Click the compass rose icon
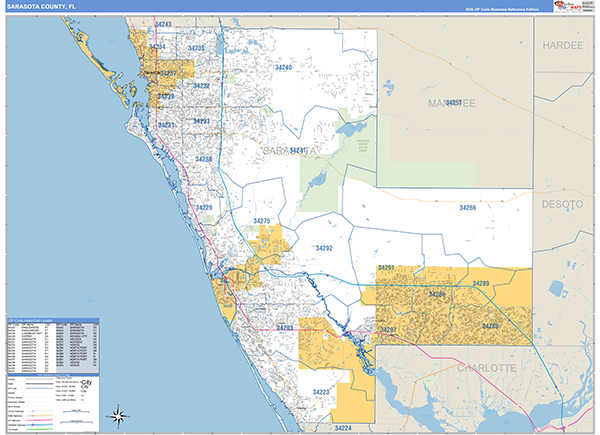600x435 pixels. tap(118, 415)
